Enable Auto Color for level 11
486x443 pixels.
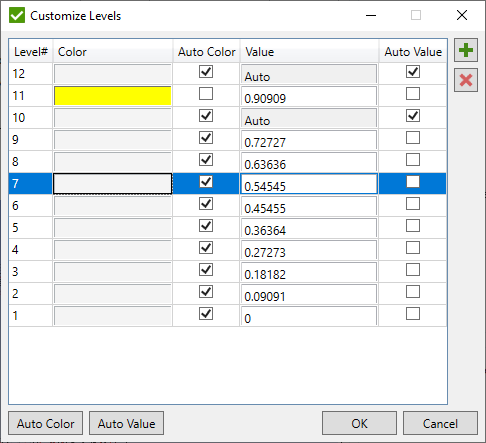[x=206, y=94]
